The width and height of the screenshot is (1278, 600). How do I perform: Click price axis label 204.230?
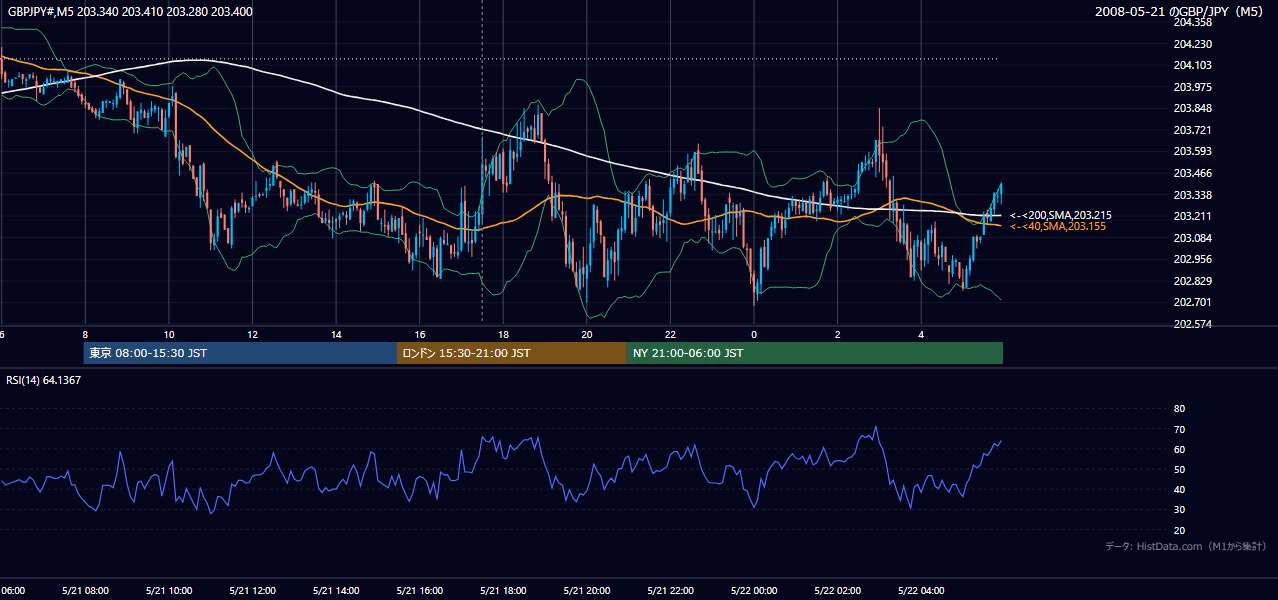pos(1192,44)
